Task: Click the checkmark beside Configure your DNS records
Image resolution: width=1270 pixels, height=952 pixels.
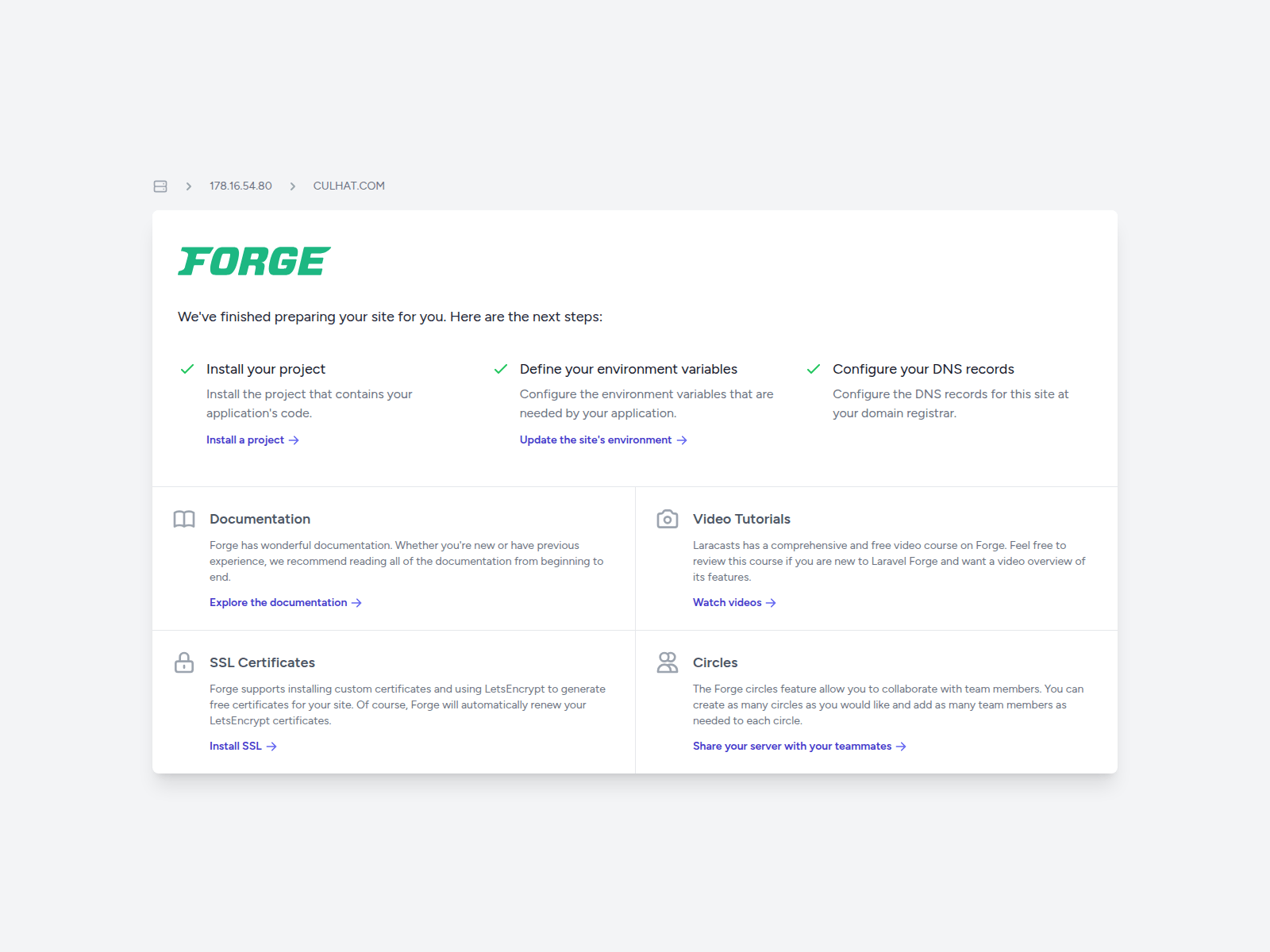Action: click(x=814, y=369)
